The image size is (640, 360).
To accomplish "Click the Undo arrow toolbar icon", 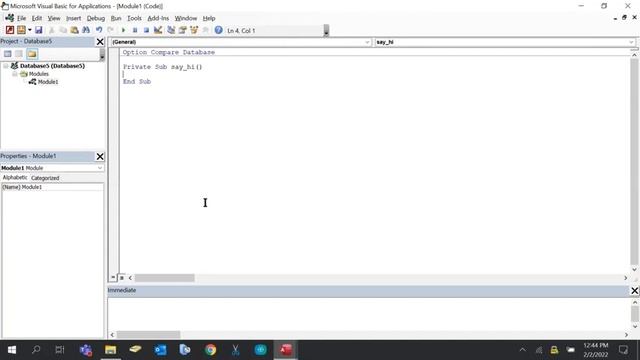I will 99,30.
